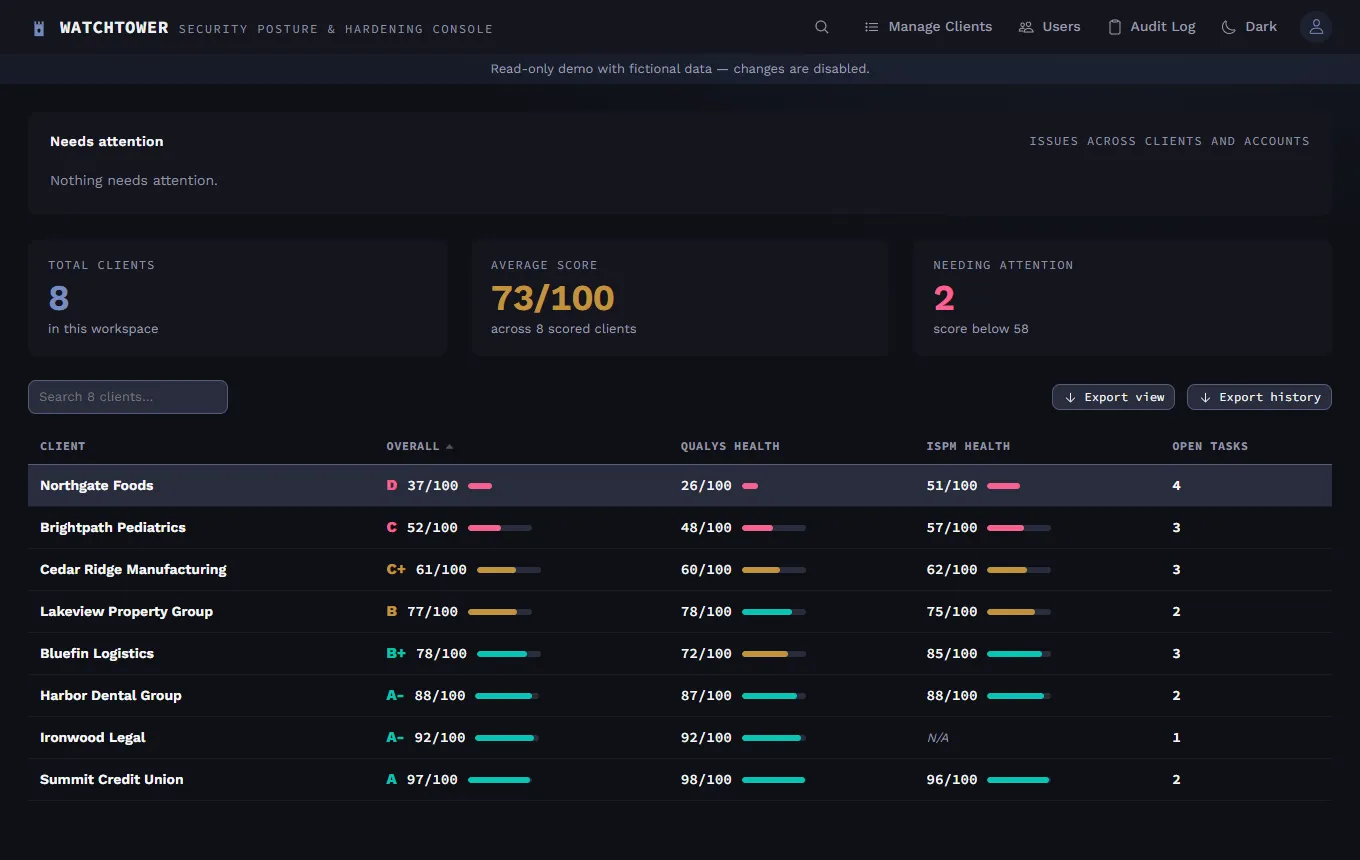
Task: Go to the Users page
Action: pyautogui.click(x=1049, y=27)
